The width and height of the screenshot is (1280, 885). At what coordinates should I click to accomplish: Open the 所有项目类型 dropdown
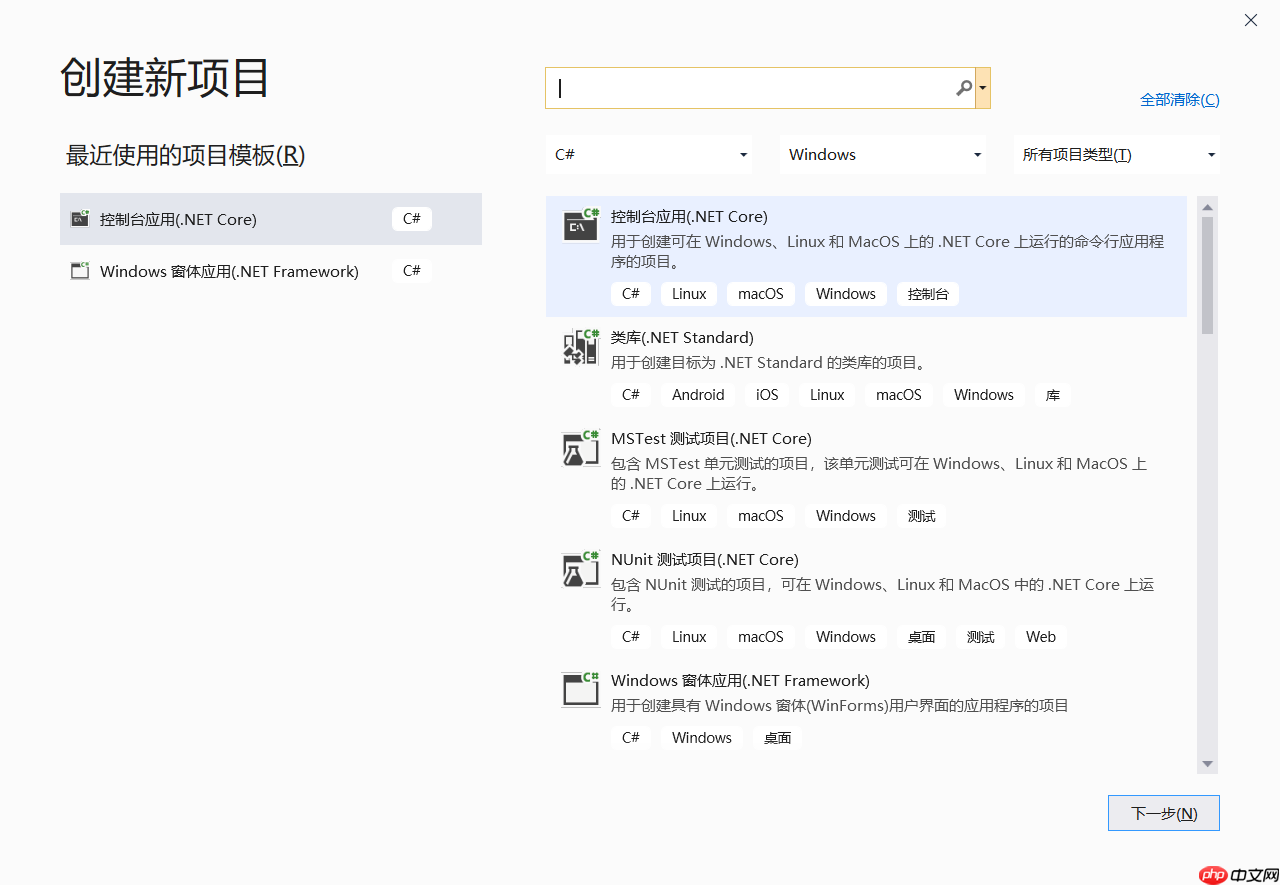click(x=1115, y=154)
